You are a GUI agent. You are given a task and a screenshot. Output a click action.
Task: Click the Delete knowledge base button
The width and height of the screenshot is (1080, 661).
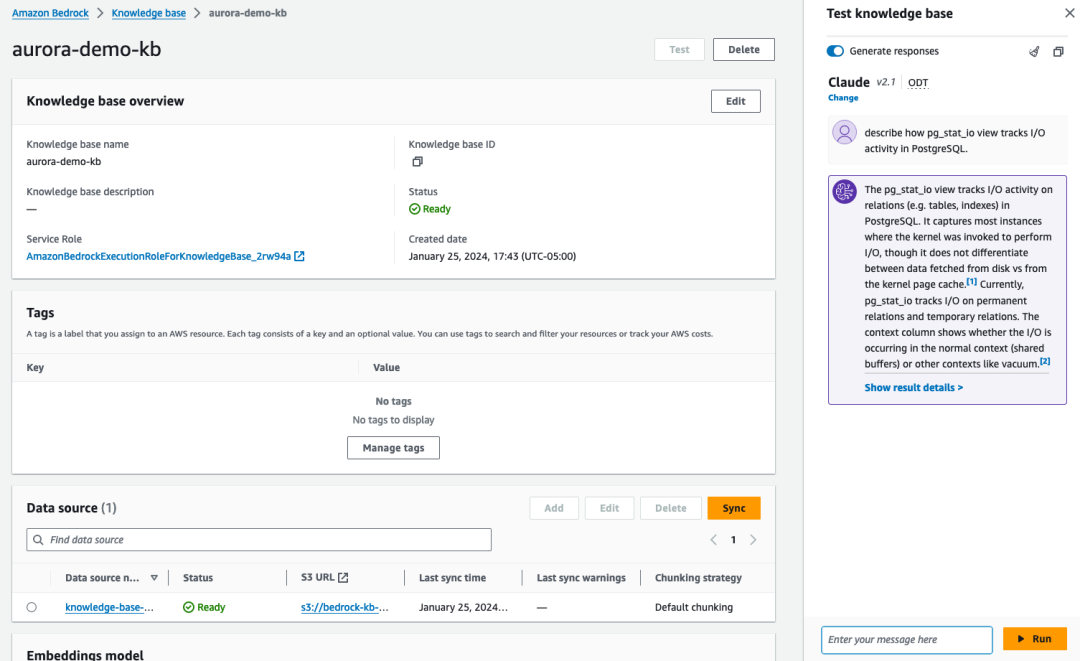tap(744, 50)
